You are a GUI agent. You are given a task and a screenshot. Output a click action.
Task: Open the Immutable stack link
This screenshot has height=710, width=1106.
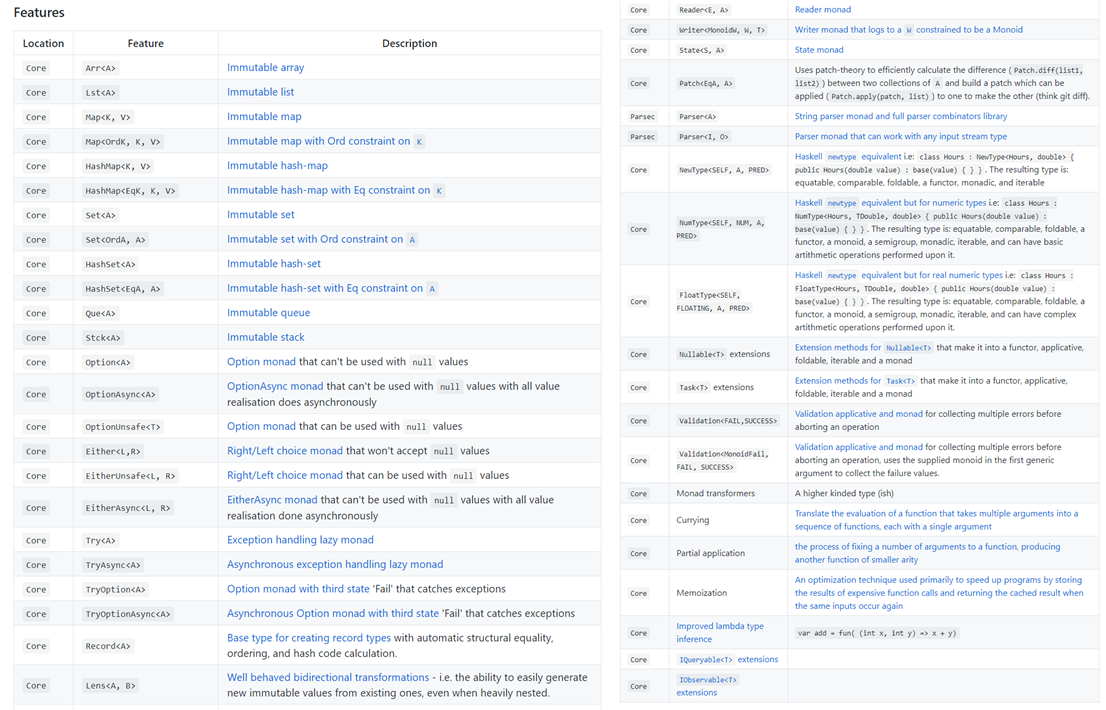coord(267,337)
